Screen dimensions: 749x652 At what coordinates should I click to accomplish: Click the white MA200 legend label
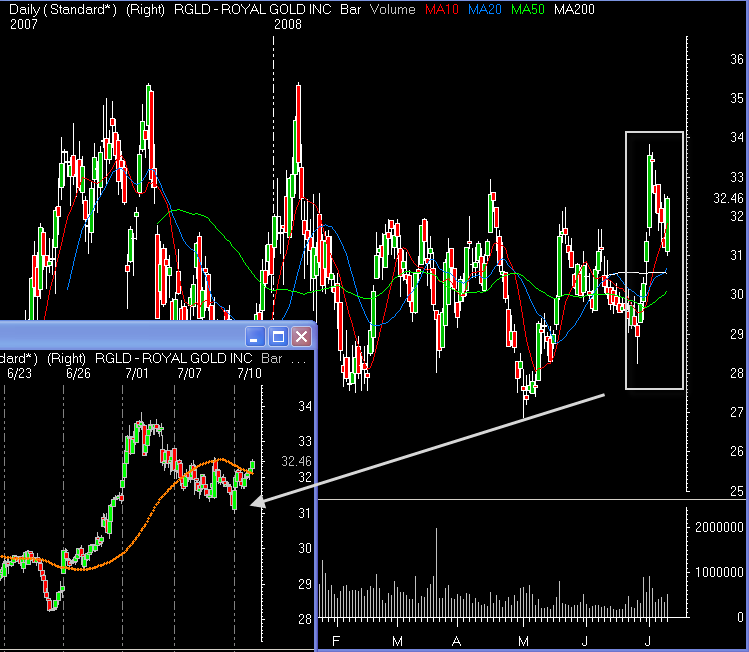[574, 9]
